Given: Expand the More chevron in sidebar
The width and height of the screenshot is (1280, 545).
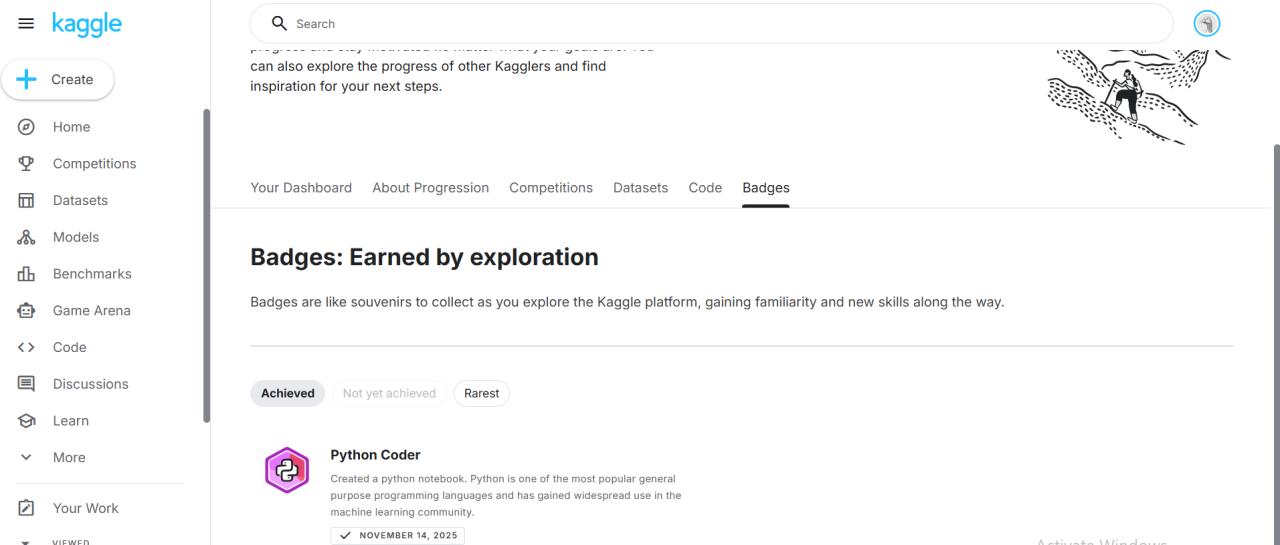Looking at the screenshot, I should tap(27, 457).
